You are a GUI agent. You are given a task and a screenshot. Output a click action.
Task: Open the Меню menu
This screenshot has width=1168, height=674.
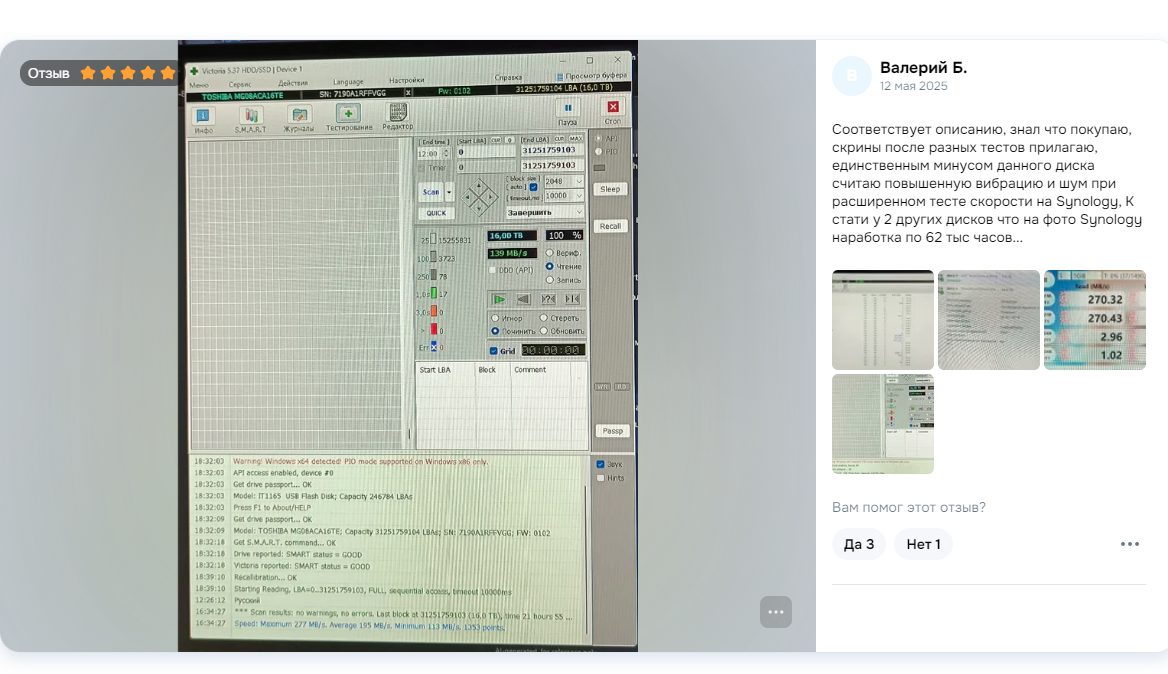199,86
